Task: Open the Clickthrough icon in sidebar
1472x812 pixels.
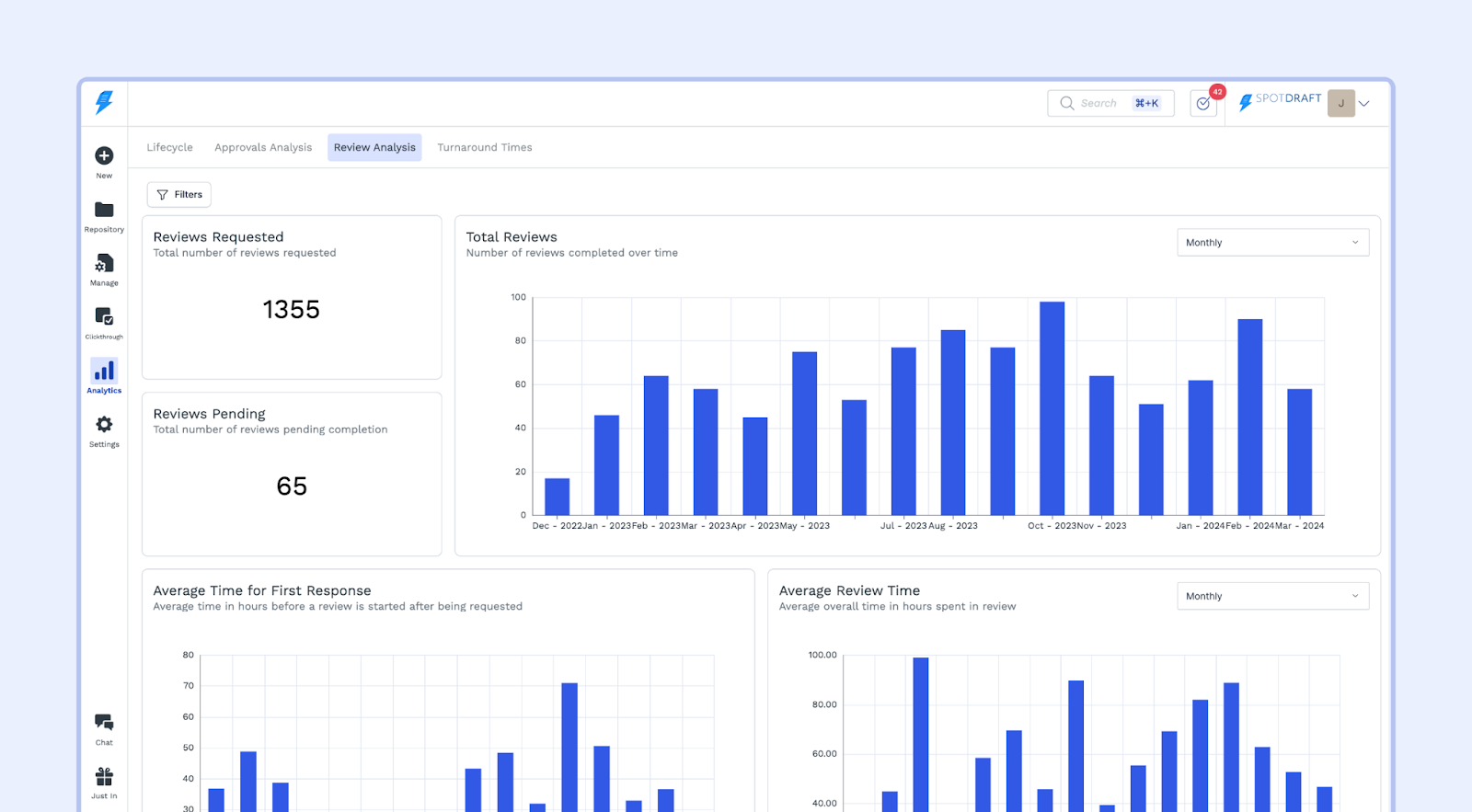Action: pos(104,317)
